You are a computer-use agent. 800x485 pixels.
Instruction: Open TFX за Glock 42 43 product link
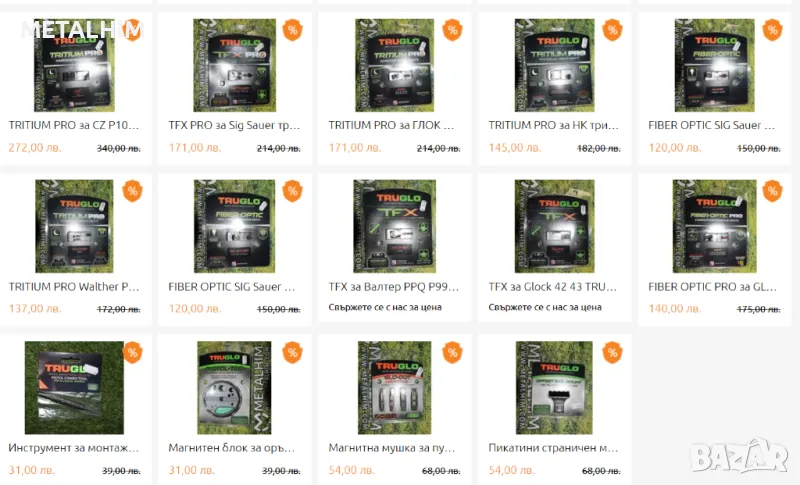[553, 287]
